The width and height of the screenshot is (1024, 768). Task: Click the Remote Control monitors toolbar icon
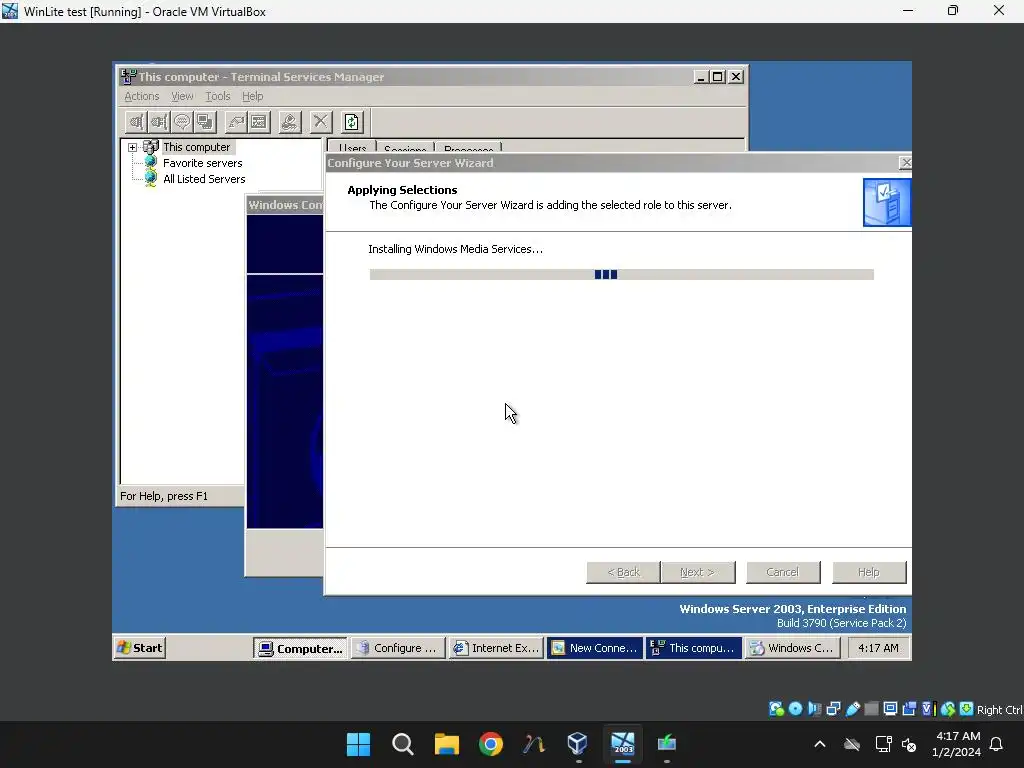pos(204,122)
